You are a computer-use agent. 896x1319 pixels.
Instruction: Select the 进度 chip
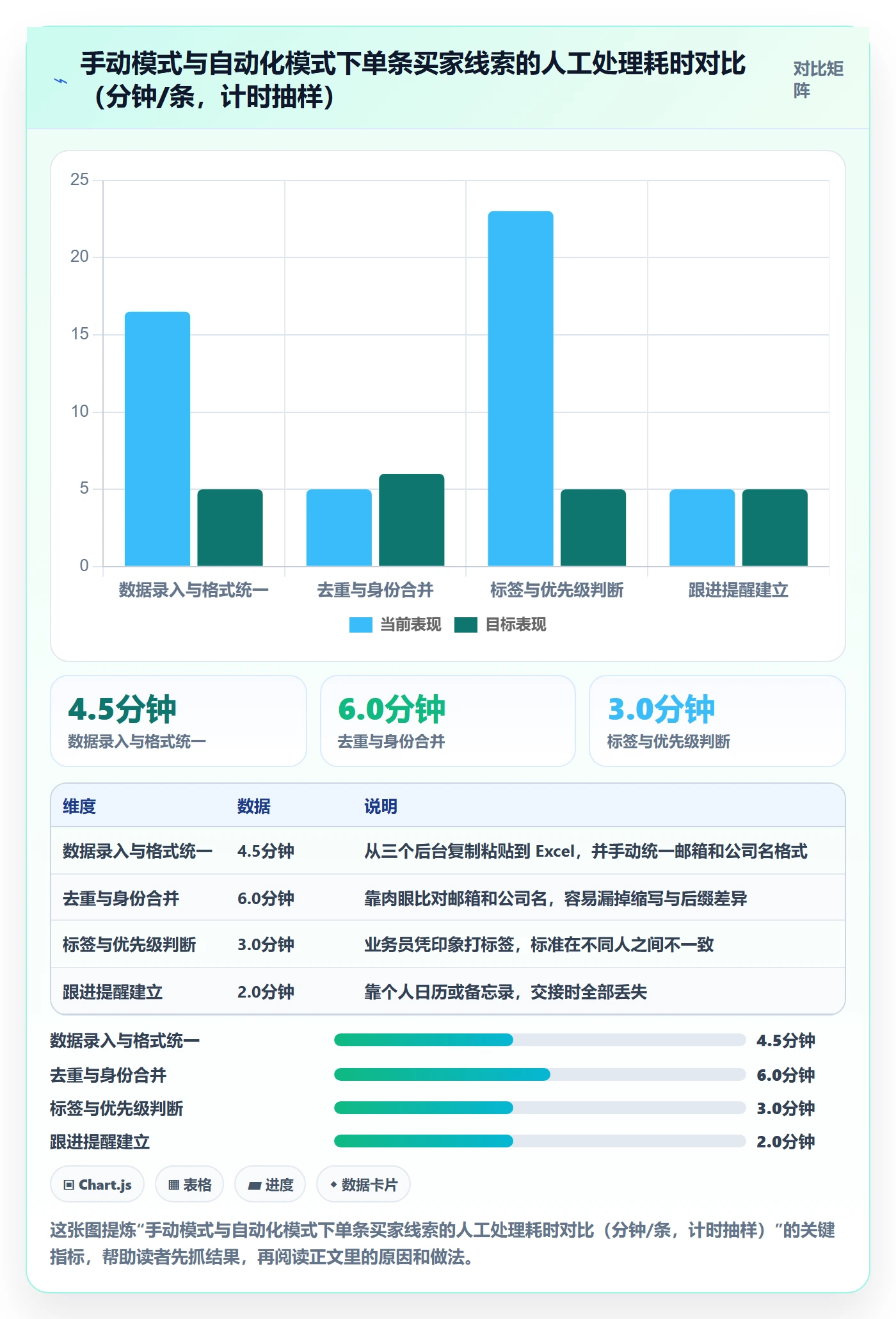pos(270,1185)
